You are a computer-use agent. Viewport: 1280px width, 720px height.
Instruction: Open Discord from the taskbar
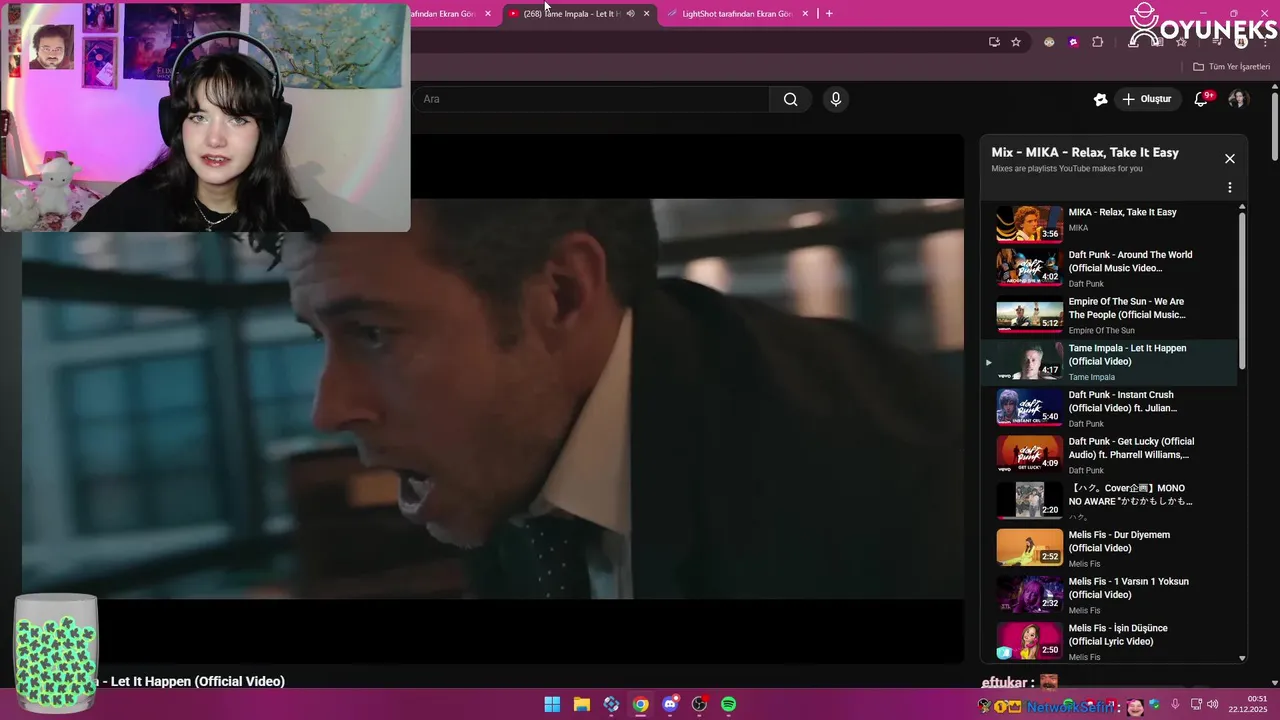670,705
